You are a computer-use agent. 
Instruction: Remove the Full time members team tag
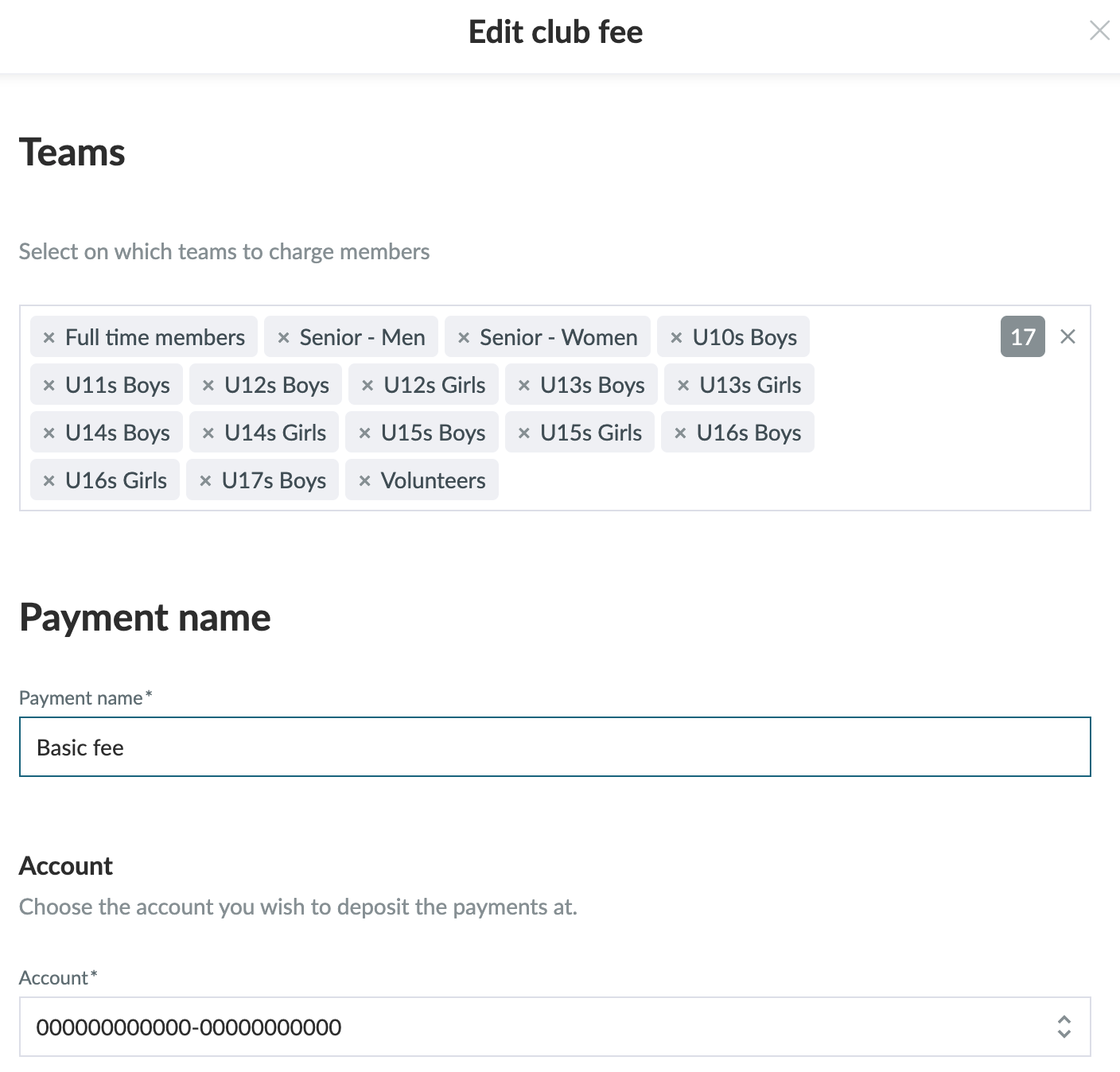(49, 337)
